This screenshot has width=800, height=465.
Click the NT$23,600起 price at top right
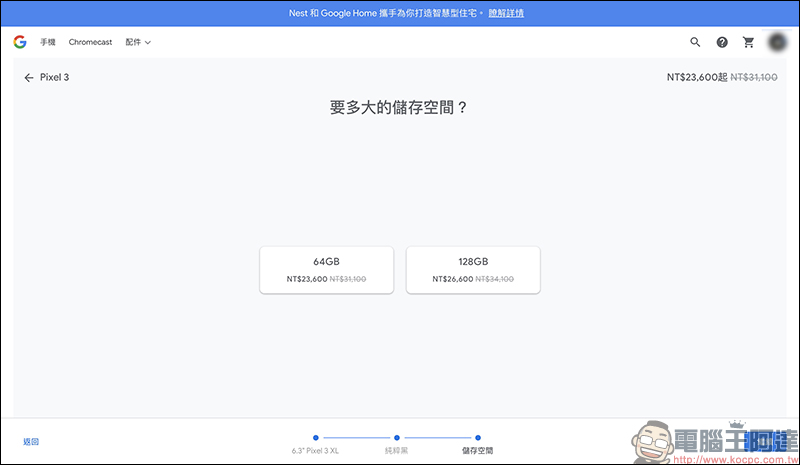point(697,77)
